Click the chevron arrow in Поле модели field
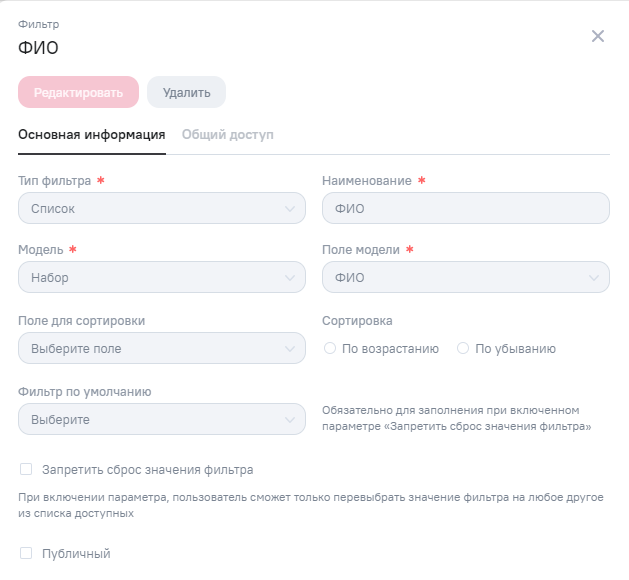629x580 pixels. point(594,278)
